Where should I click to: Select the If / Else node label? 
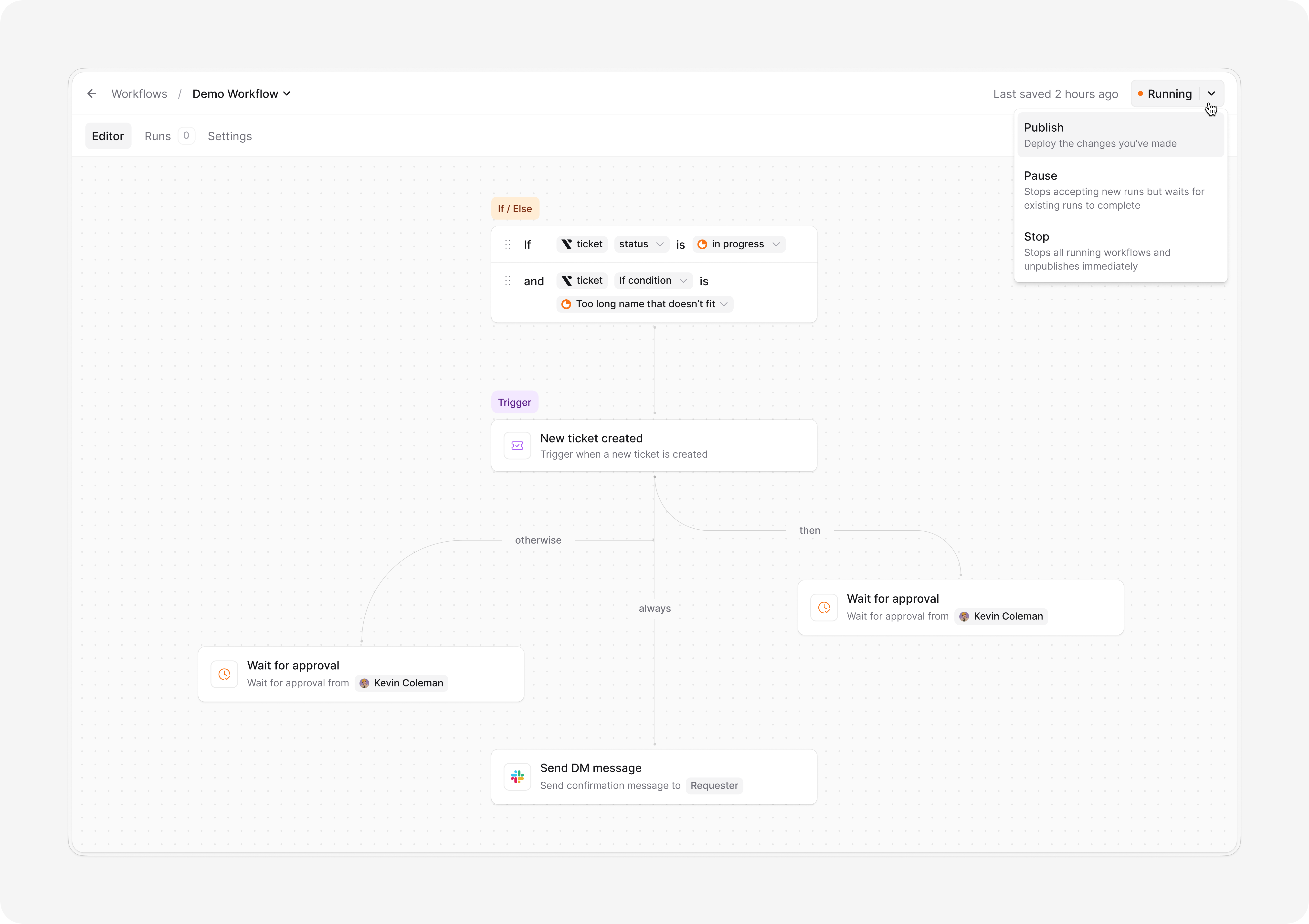tap(515, 209)
